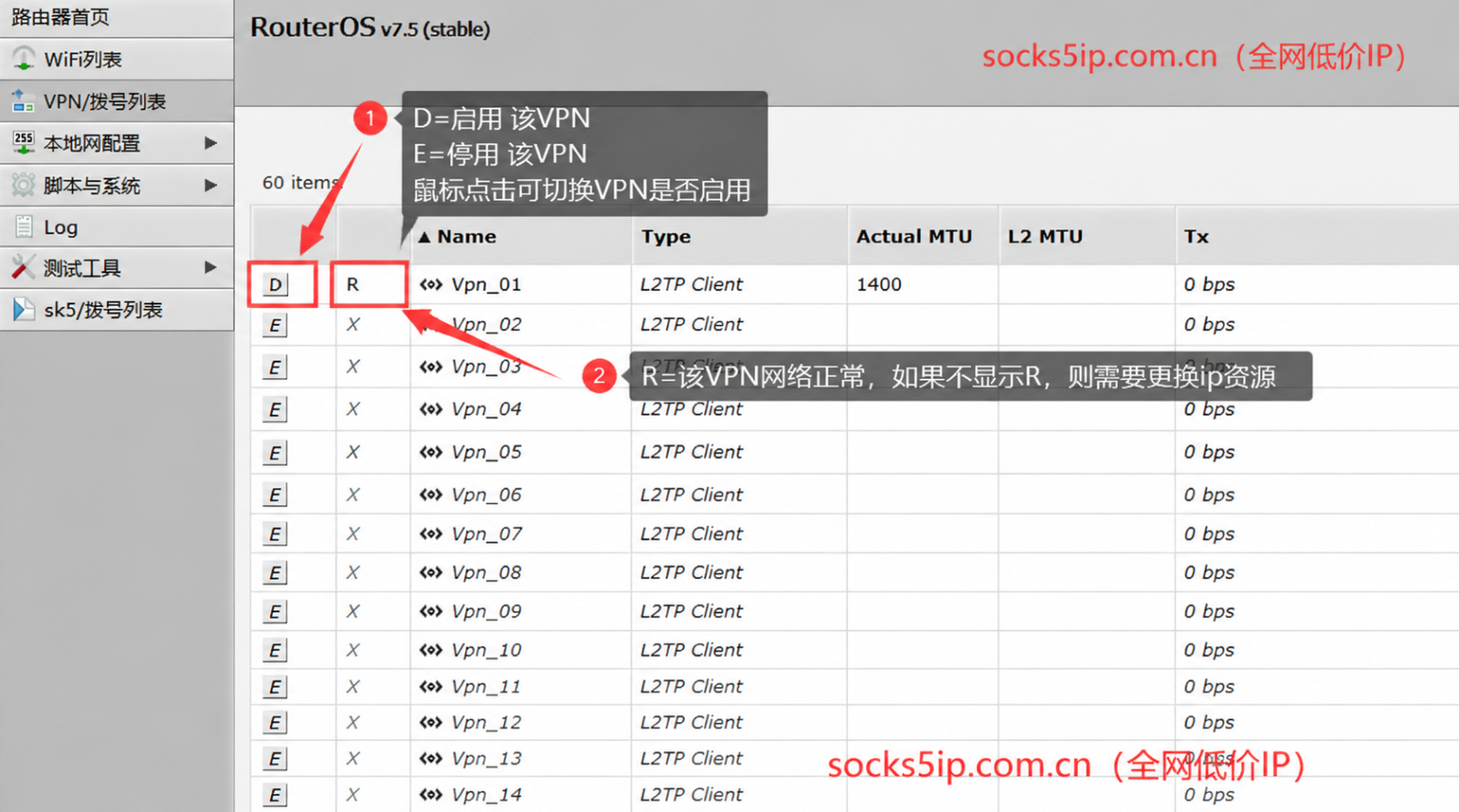Toggle D button for Vpn_01

pos(275,284)
